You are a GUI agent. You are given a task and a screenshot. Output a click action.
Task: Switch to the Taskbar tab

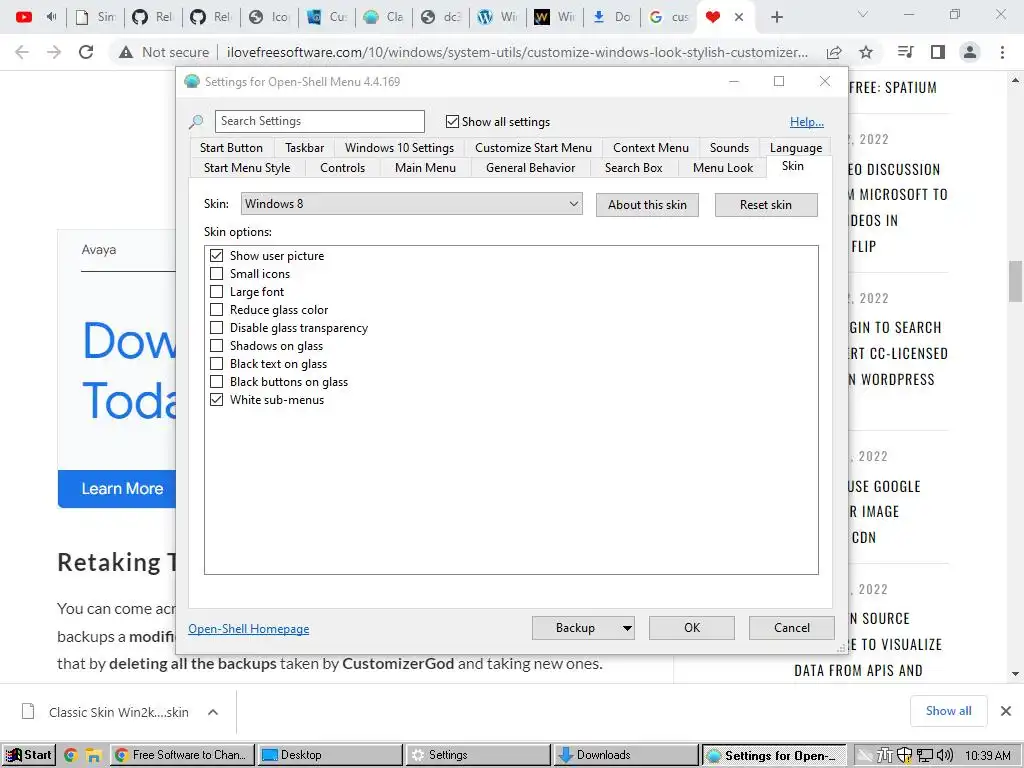[x=304, y=148]
